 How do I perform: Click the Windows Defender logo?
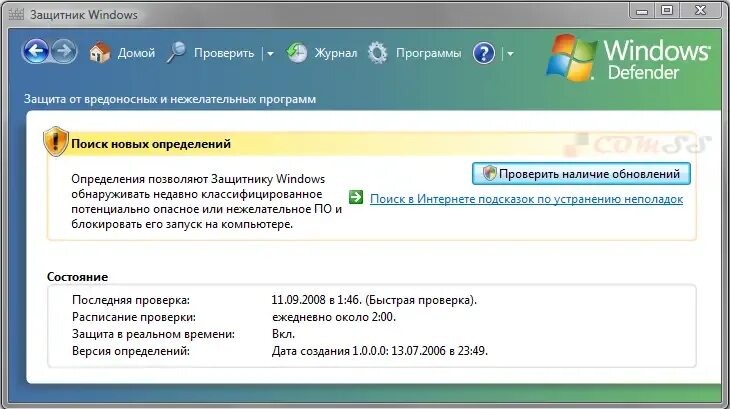tap(628, 59)
